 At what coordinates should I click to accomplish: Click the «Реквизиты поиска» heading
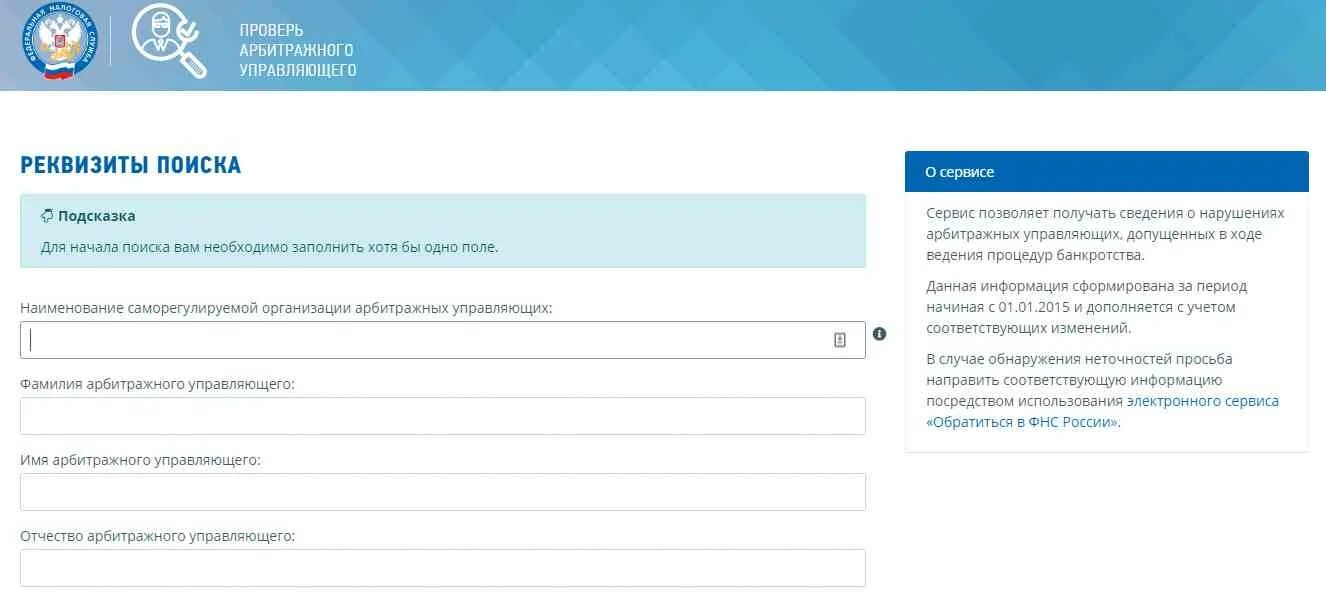pos(131,166)
